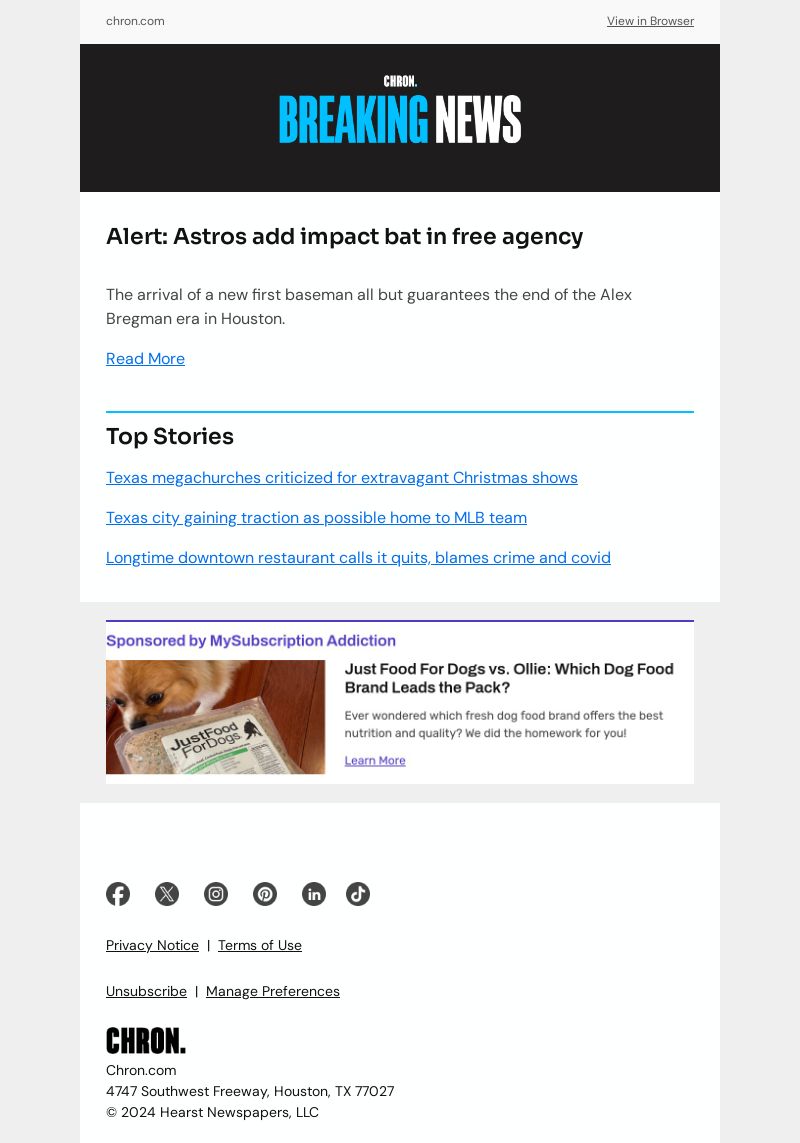Click Learn More in sponsored ad
Image resolution: width=800 pixels, height=1143 pixels.
(375, 760)
